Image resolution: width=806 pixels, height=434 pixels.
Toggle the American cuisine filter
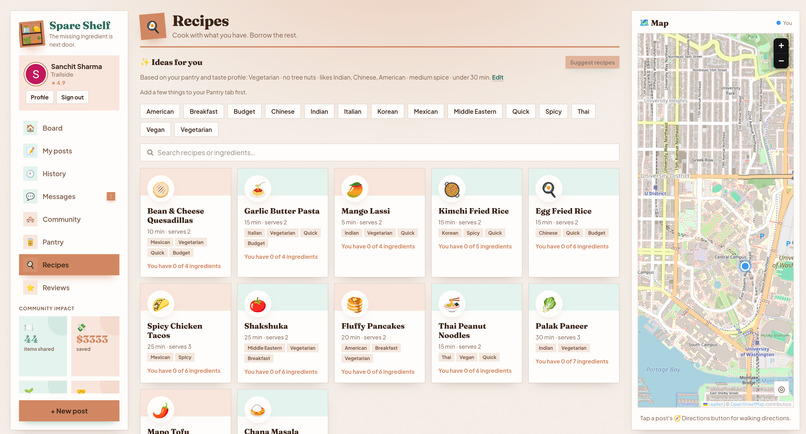coord(160,112)
